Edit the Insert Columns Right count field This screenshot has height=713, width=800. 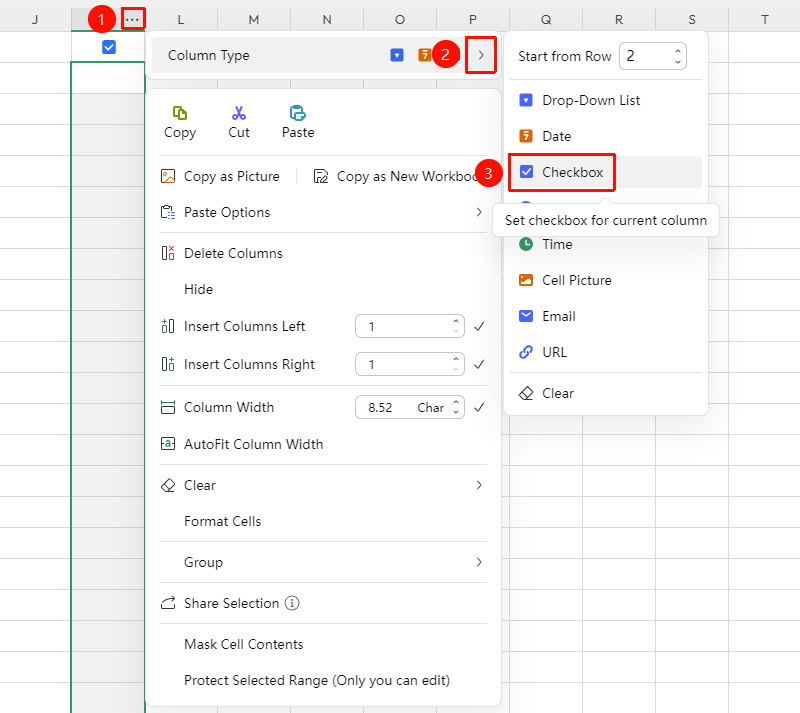coord(410,364)
